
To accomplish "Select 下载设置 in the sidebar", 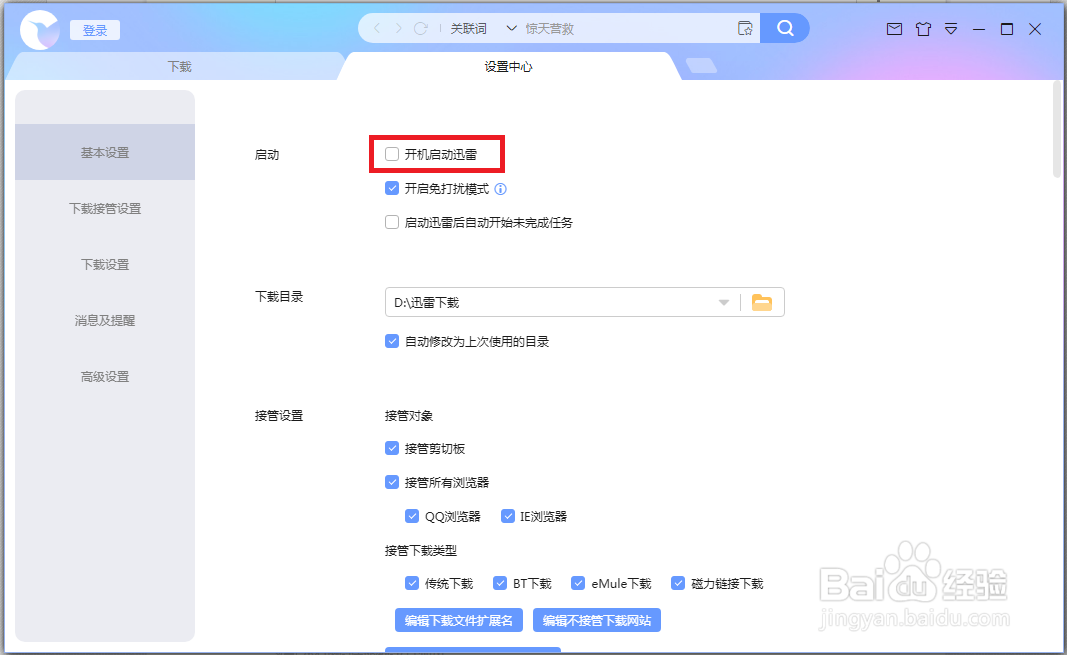I will 105,265.
